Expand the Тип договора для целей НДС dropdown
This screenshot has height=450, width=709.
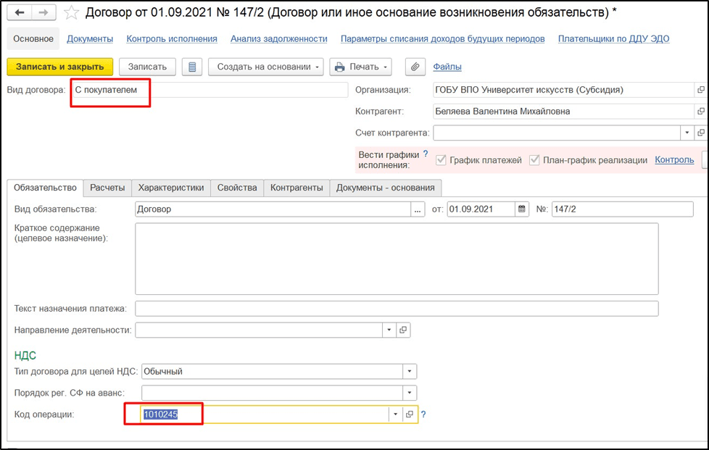(x=409, y=371)
